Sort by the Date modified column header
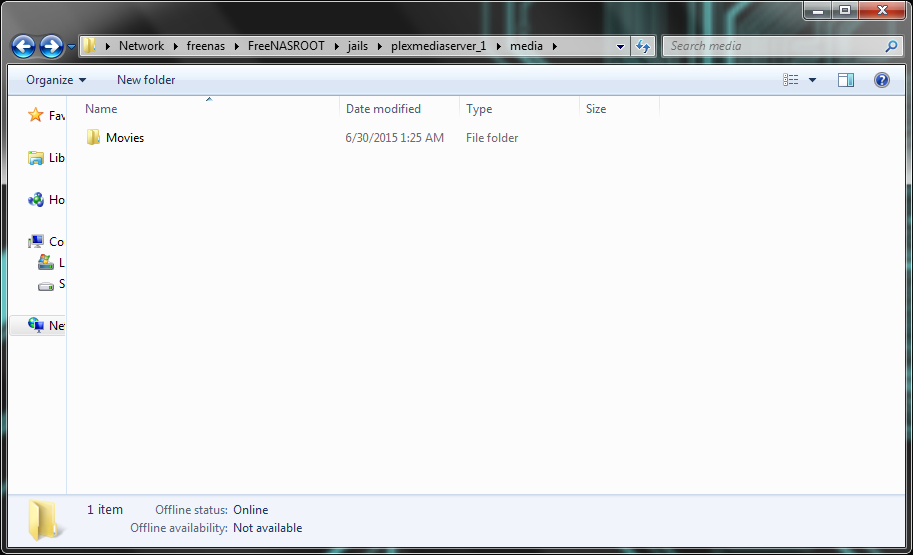This screenshot has height=555, width=913. (383, 109)
